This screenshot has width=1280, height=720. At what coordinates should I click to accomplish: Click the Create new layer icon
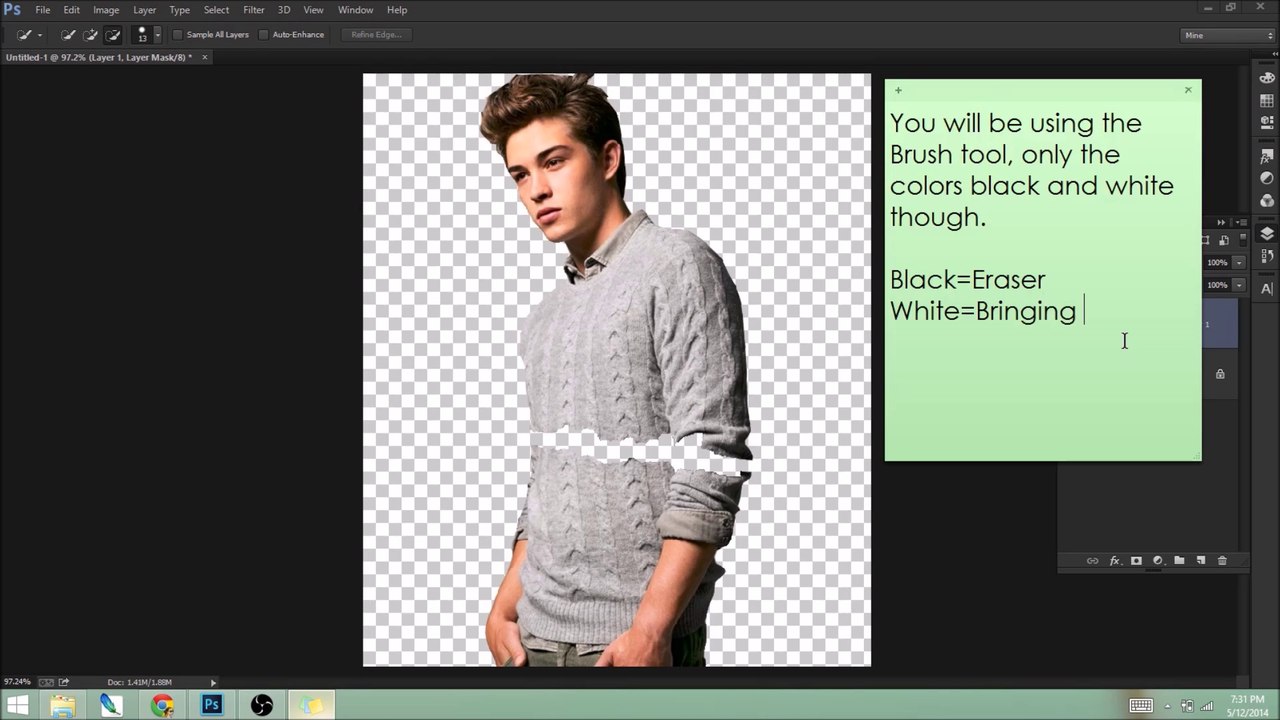(x=1201, y=561)
